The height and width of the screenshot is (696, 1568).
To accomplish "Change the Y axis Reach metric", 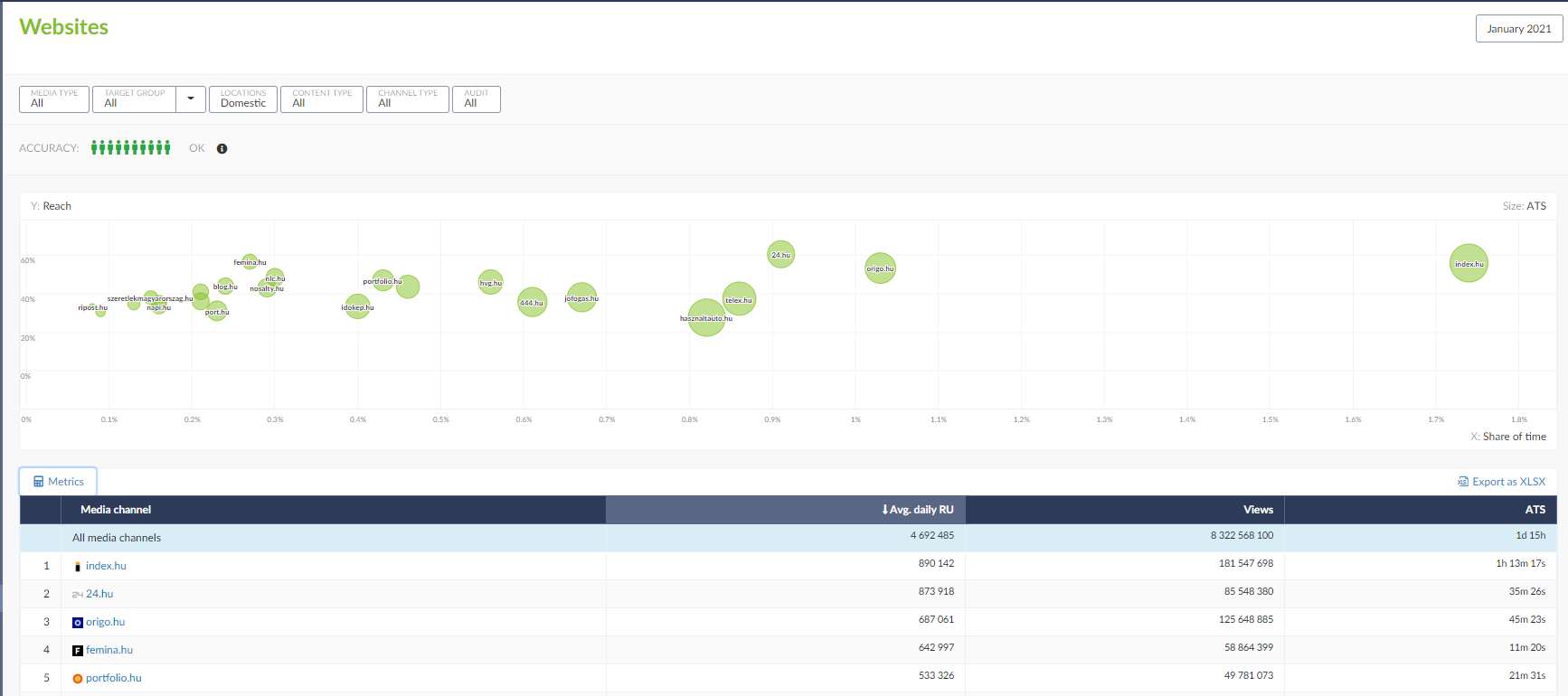I will 57,206.
